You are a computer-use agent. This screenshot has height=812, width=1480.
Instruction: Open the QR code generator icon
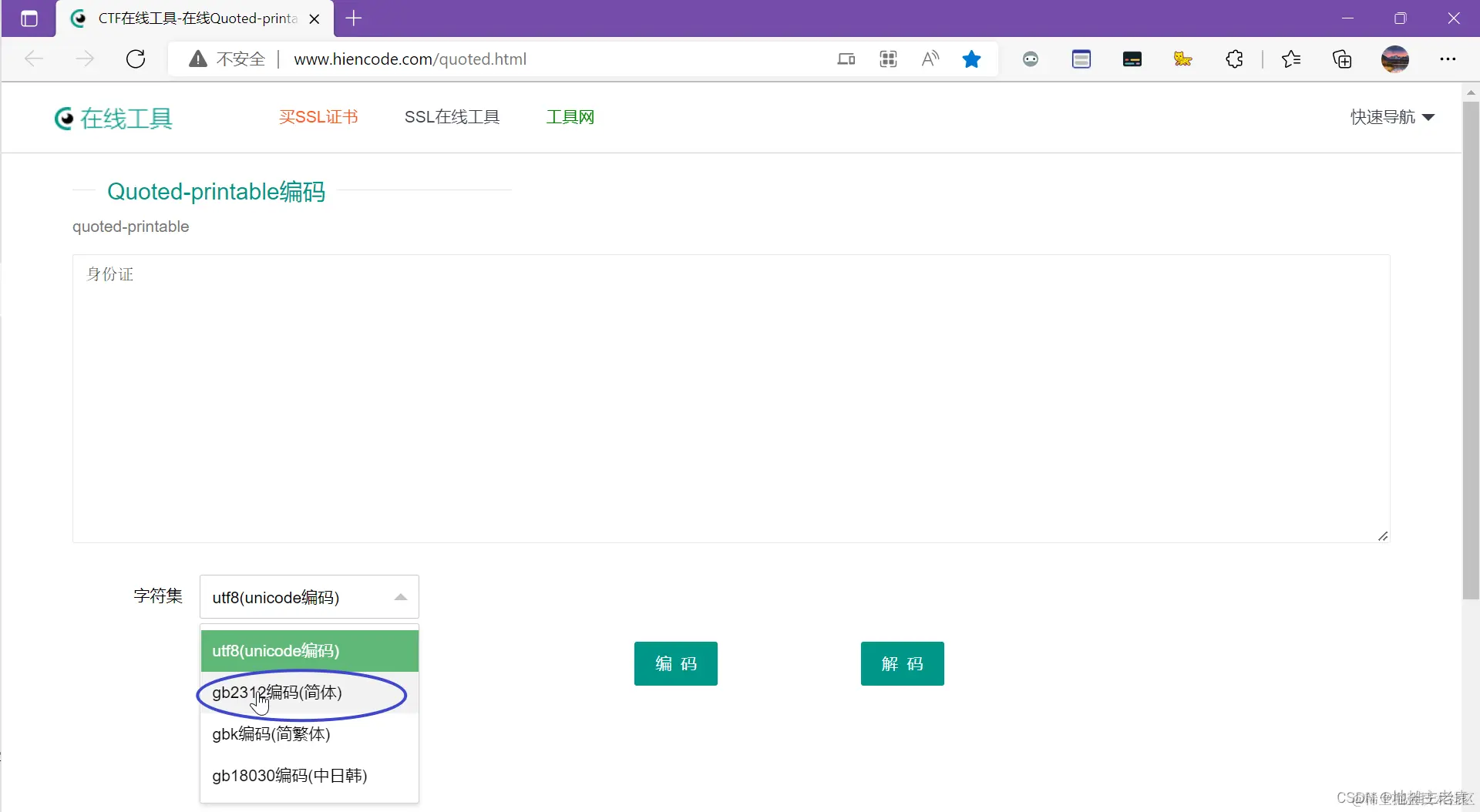888,59
